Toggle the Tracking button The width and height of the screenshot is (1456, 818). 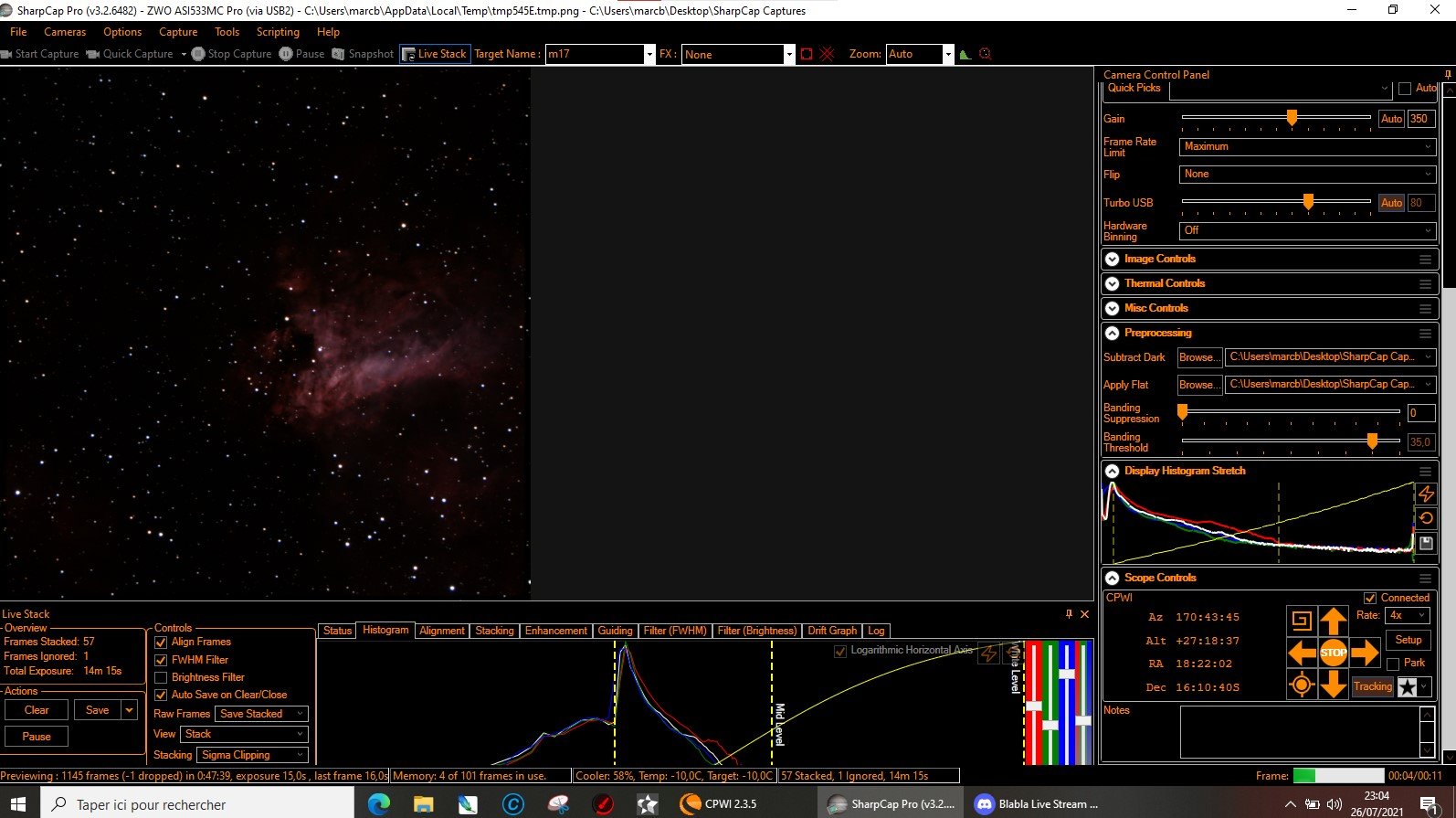click(x=1373, y=686)
